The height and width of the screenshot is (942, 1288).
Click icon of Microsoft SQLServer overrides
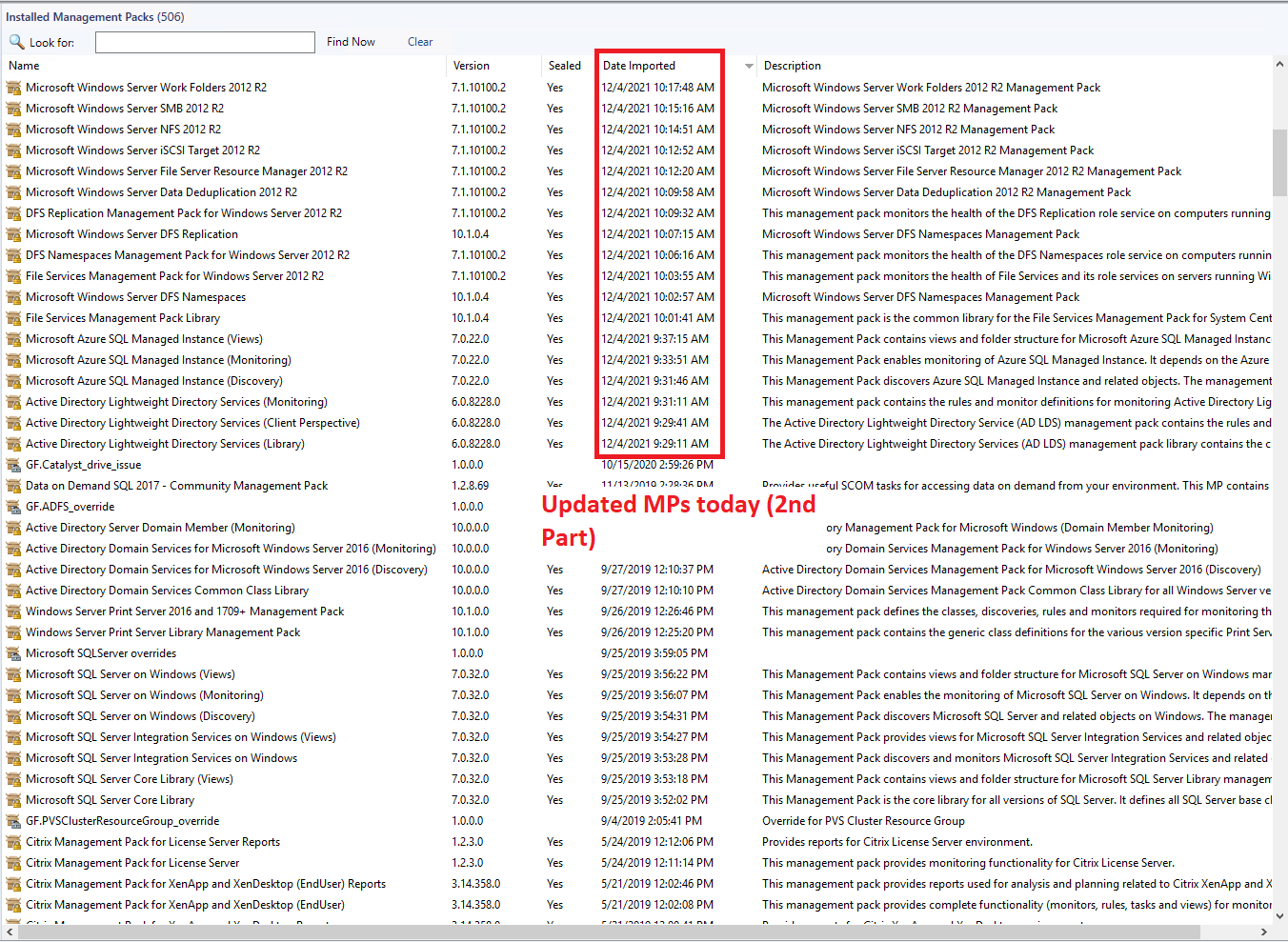coord(13,653)
